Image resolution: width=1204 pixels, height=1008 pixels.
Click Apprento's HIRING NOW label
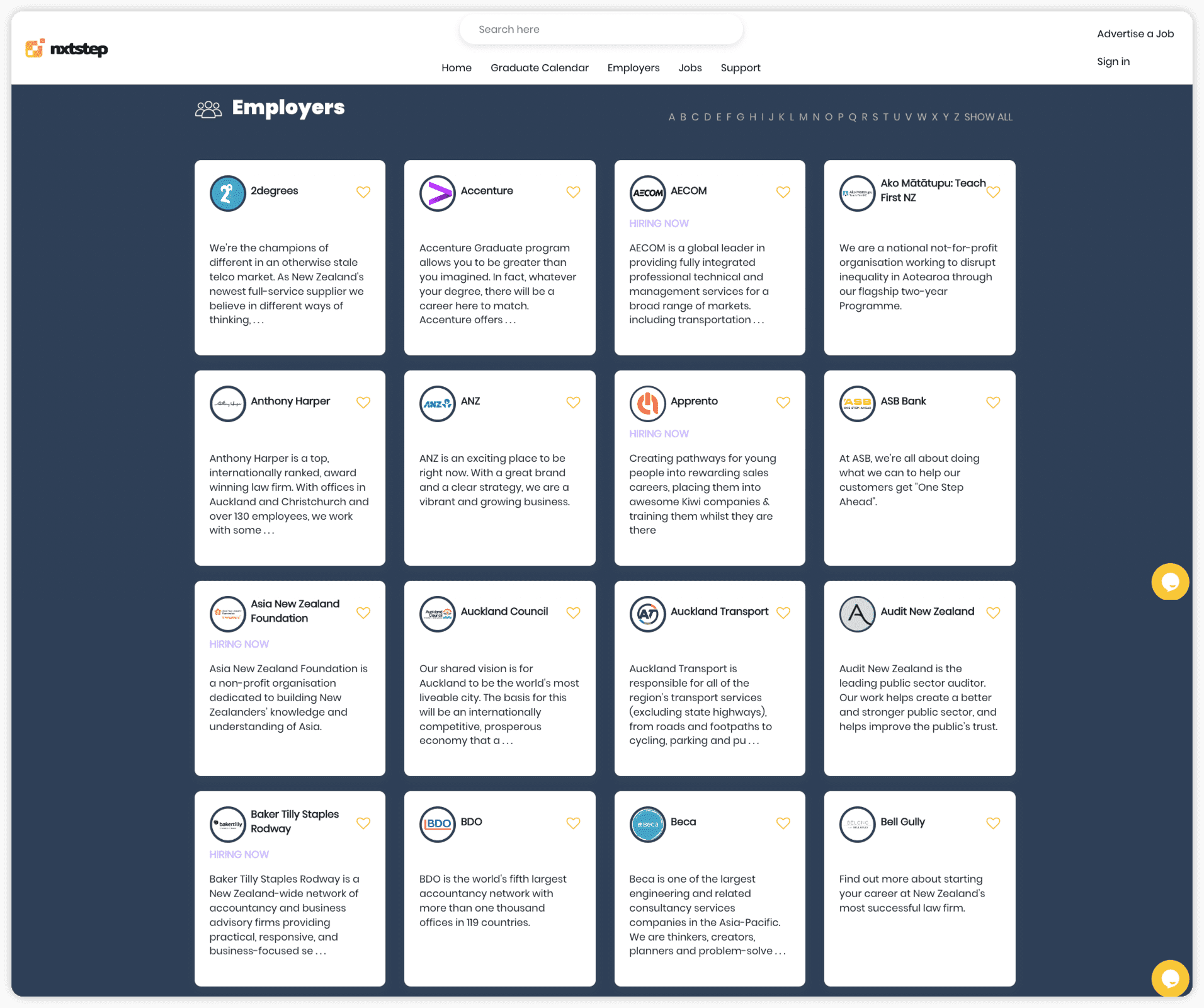(659, 434)
